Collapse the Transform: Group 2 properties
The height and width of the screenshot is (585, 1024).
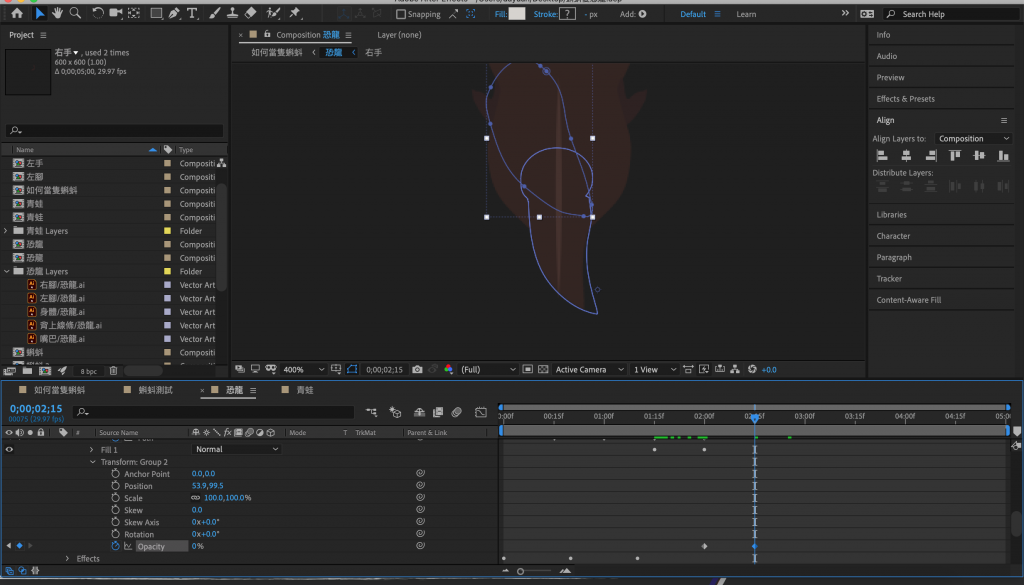point(92,462)
